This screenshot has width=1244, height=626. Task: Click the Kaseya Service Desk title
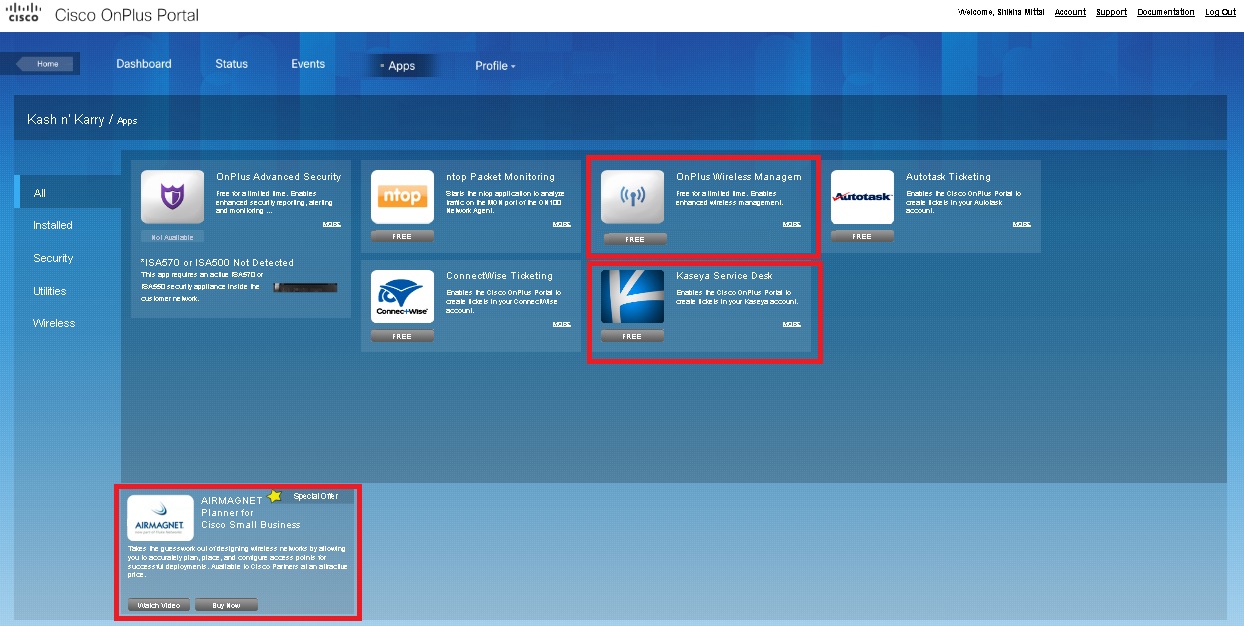coord(724,276)
